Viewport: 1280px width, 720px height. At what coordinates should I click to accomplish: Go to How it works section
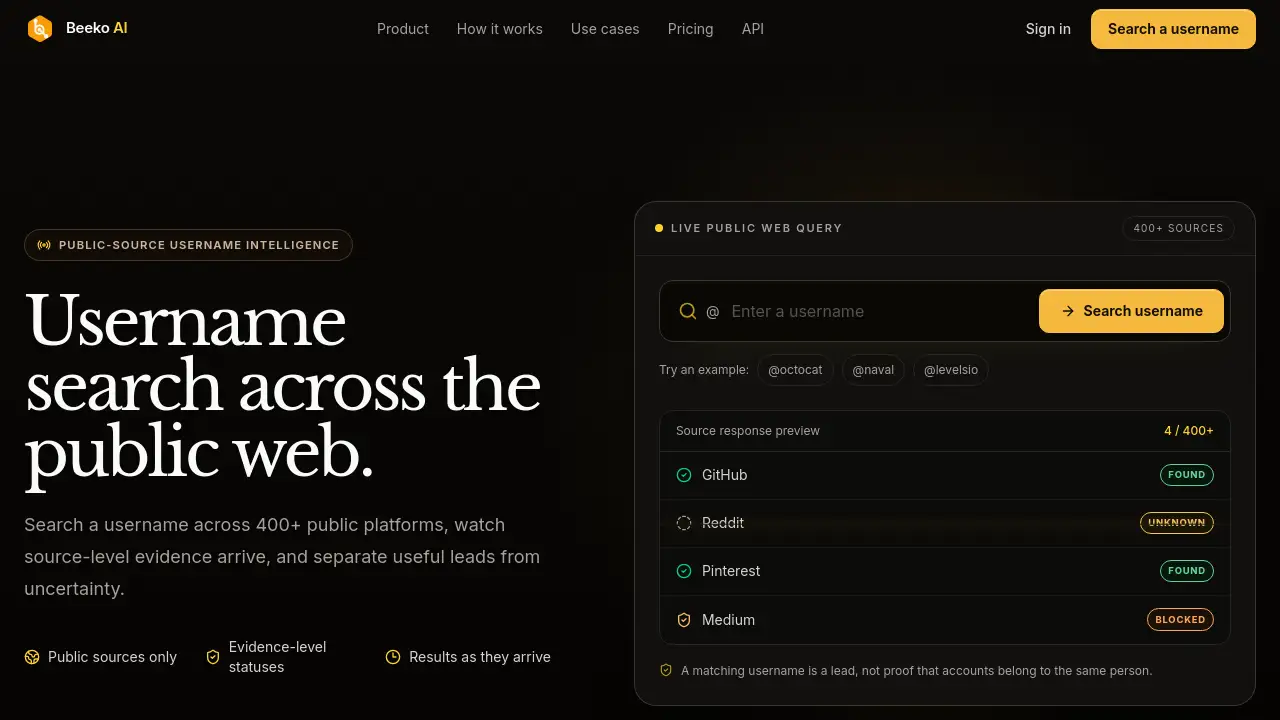[x=500, y=29]
